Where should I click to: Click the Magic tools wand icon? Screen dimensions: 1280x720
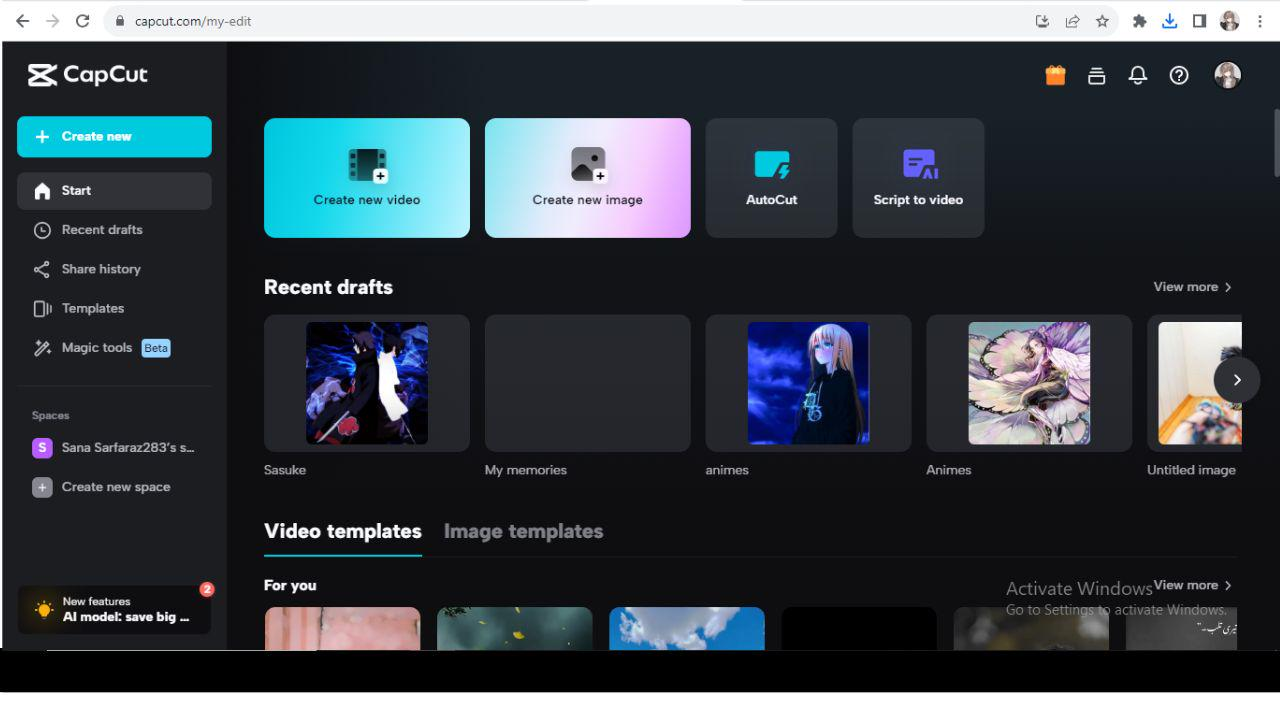[42, 348]
